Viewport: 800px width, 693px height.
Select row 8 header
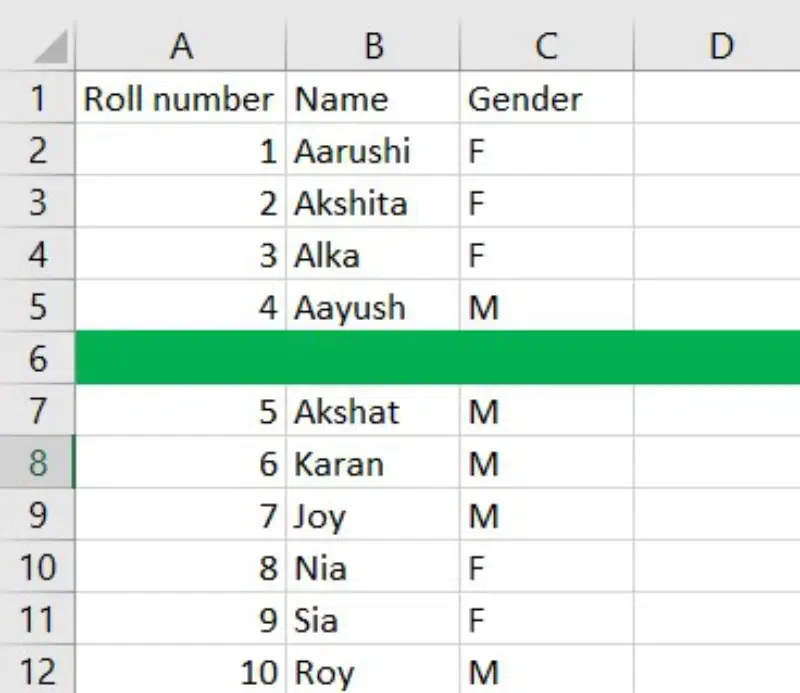(x=38, y=464)
